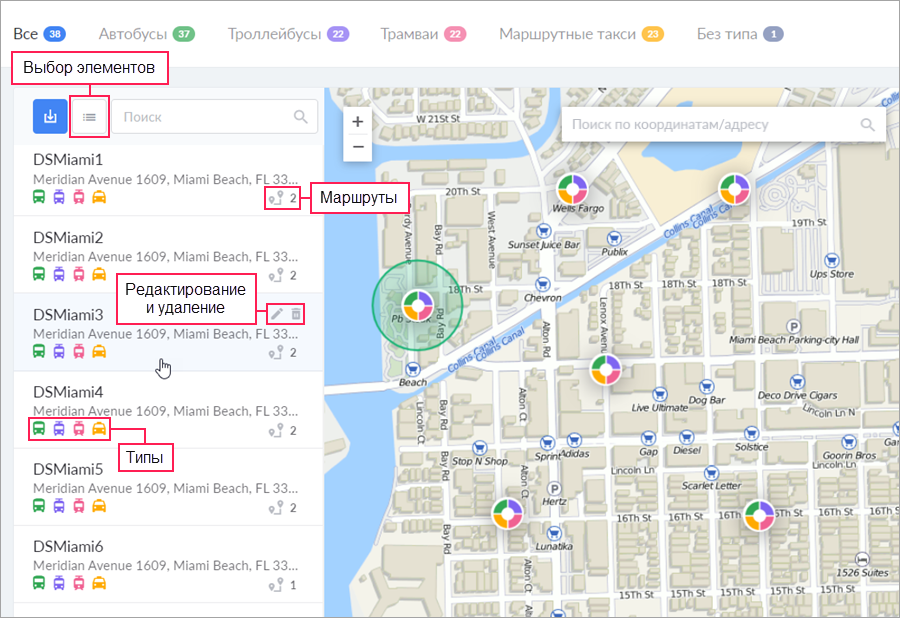Click the map address search magnifier icon

[x=867, y=125]
